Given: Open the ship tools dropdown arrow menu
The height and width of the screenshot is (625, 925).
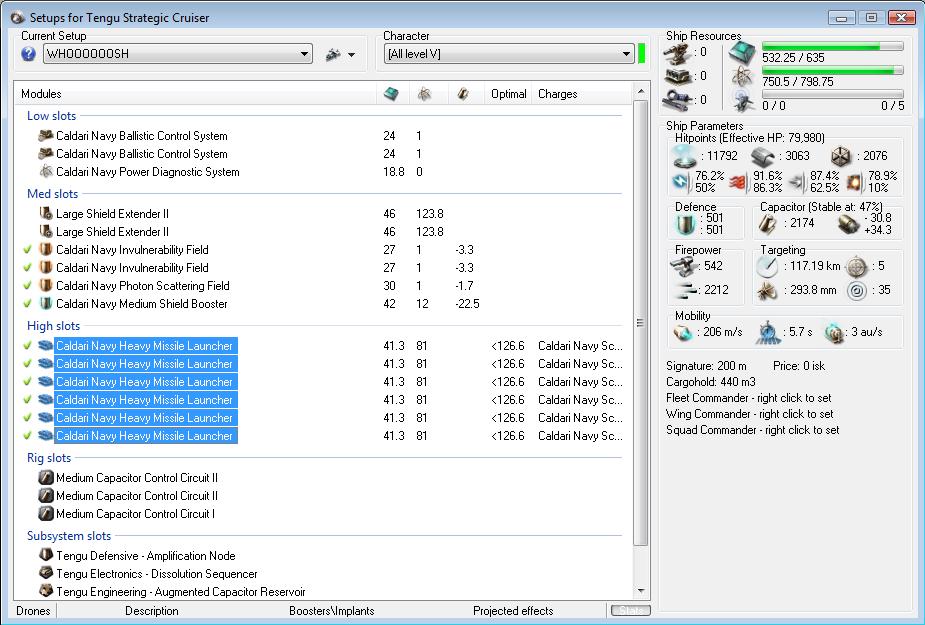Looking at the screenshot, I should coord(351,55).
